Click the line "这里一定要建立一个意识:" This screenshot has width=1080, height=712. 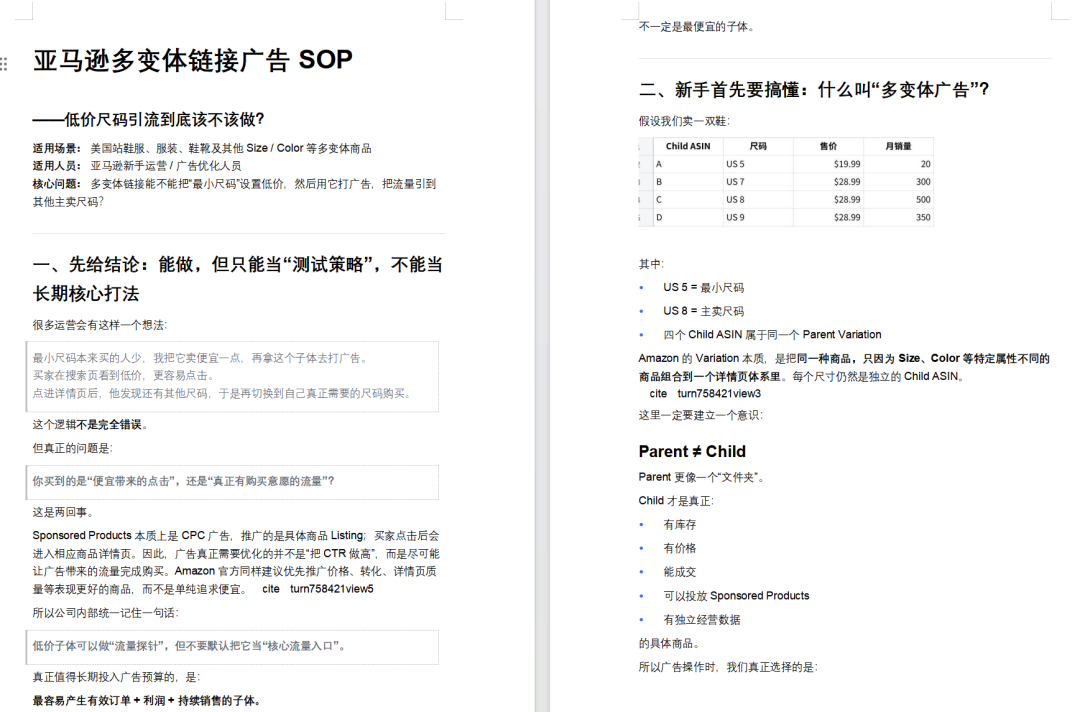click(700, 415)
